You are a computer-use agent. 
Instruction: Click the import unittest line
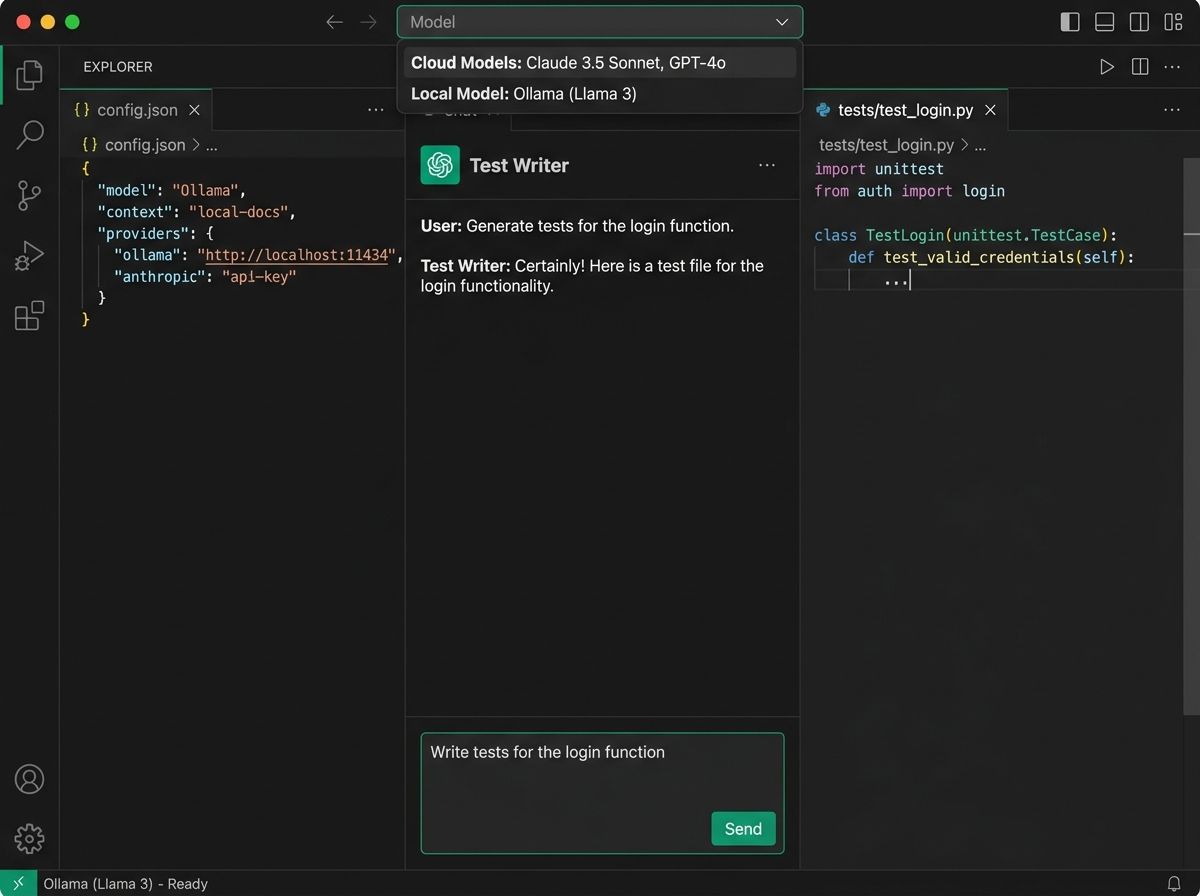[x=879, y=169]
